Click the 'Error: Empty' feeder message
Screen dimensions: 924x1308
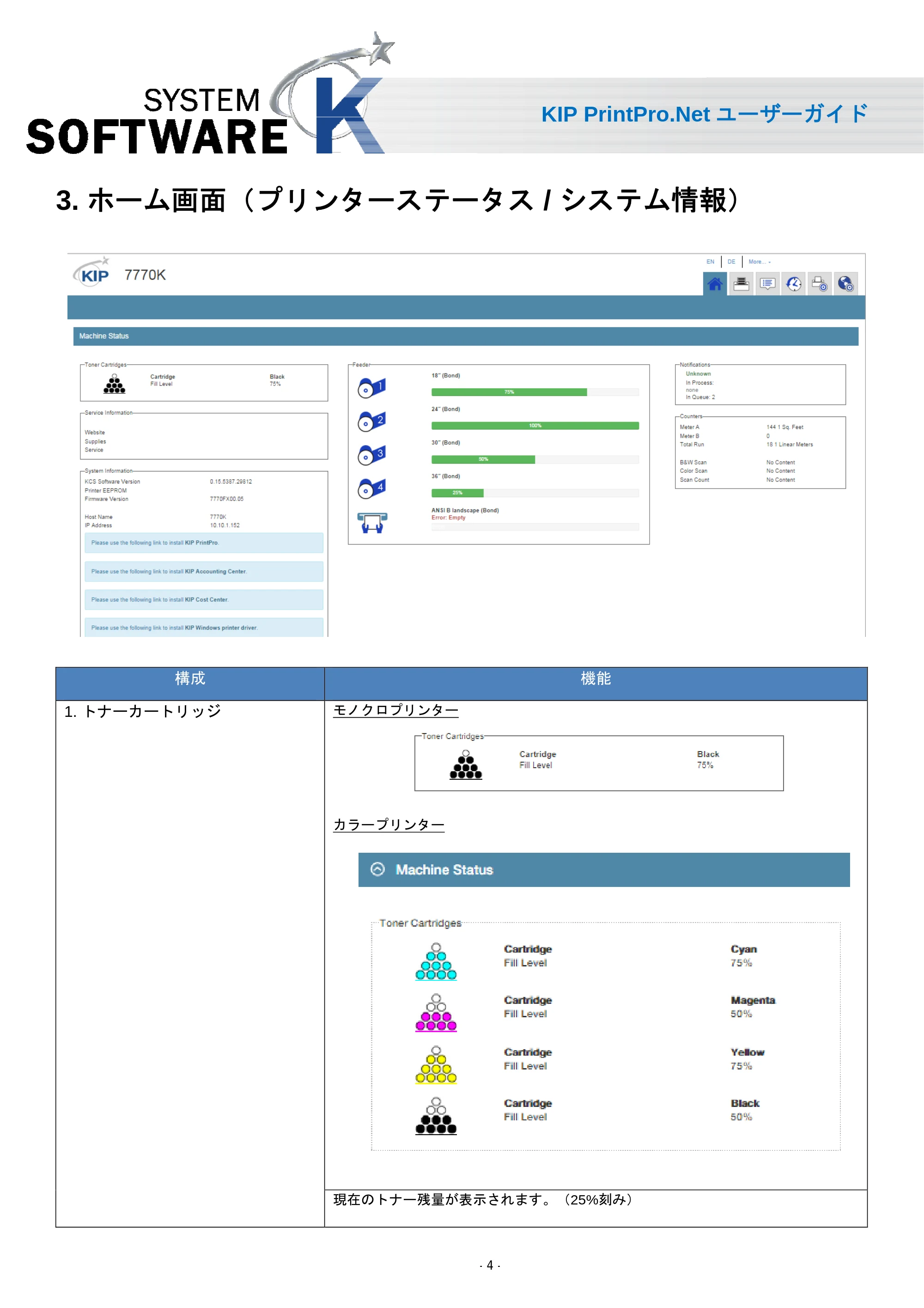coord(448,518)
